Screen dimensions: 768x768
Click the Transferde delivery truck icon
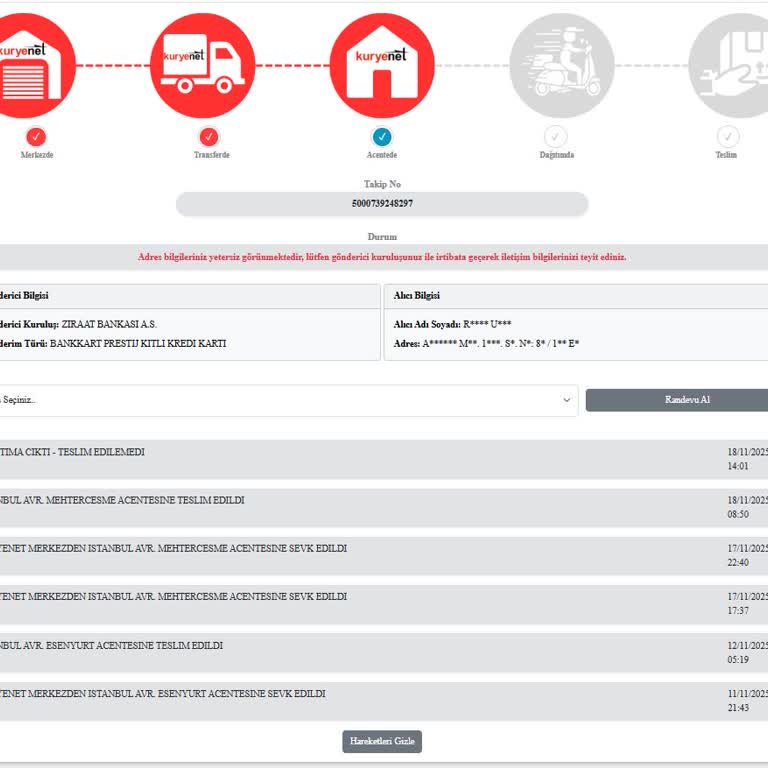pos(203,66)
